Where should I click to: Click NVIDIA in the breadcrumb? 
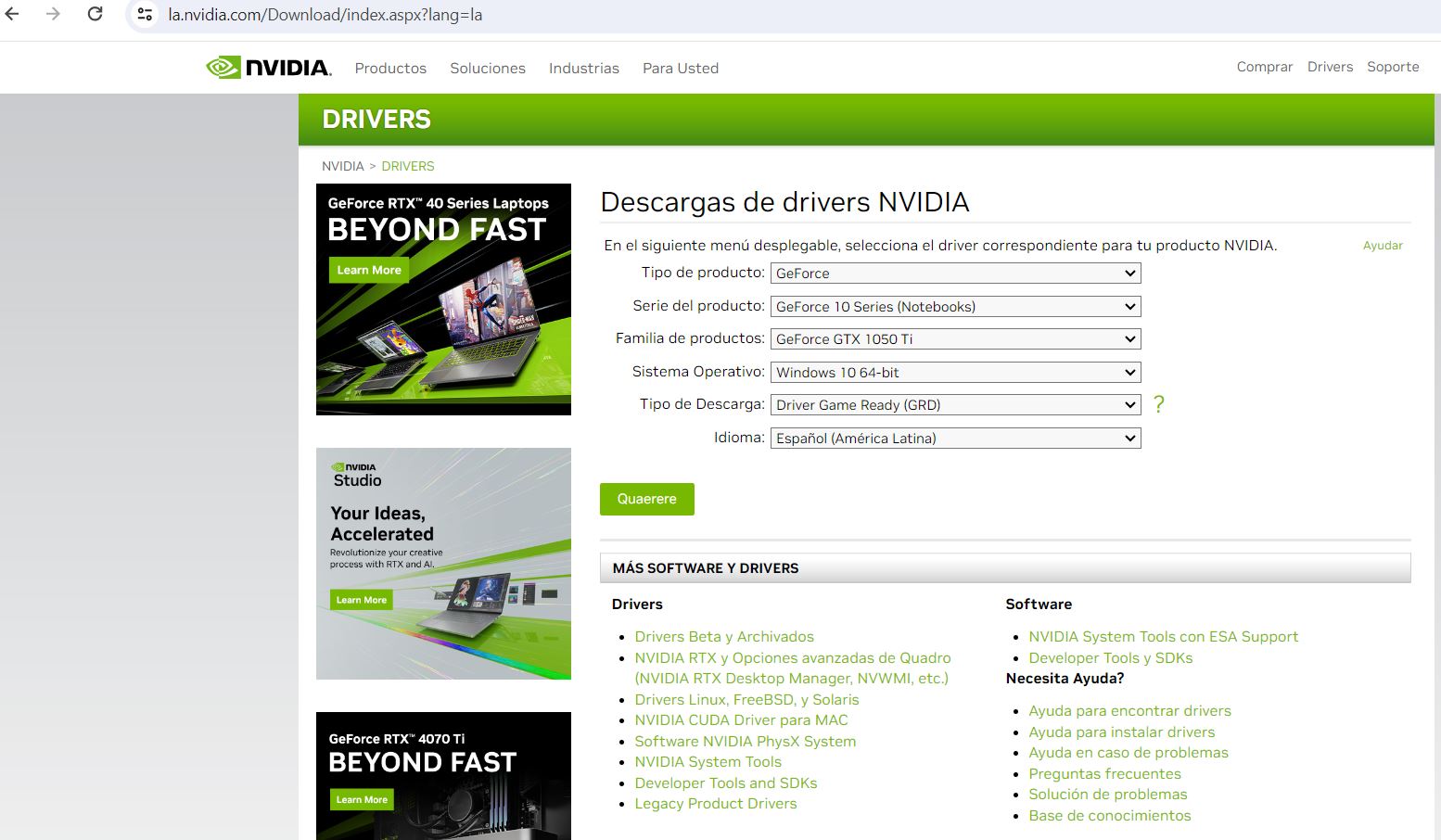click(343, 166)
